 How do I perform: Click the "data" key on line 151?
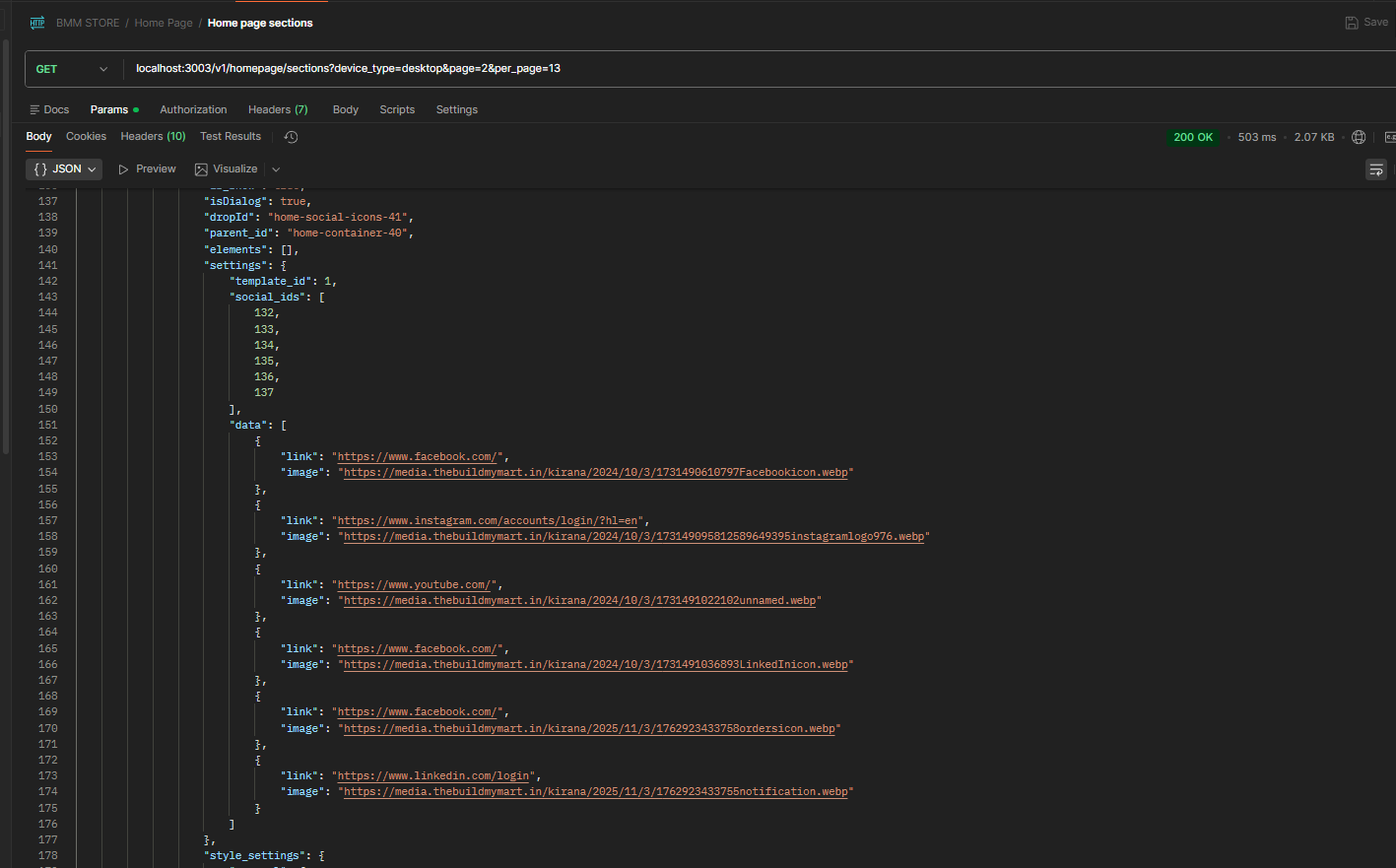248,426
